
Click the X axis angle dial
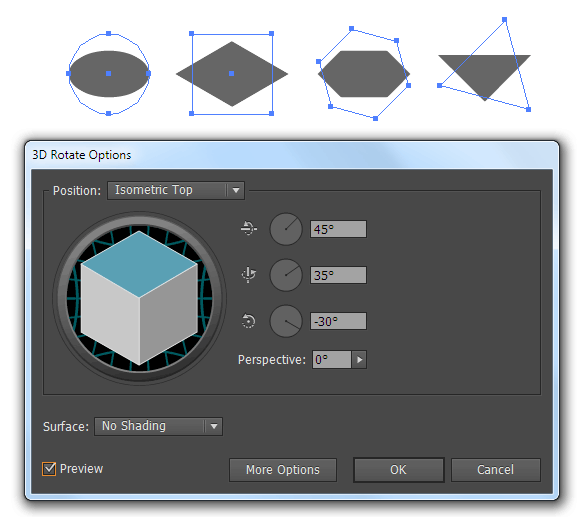pos(286,229)
